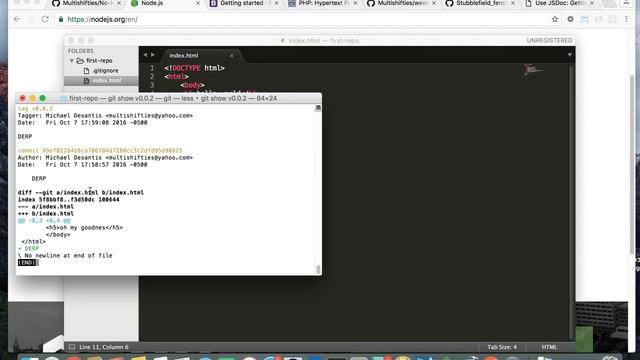This screenshot has height=360, width=640.
Task: Switch to the Multishifties/No- browser tab
Action: (85, 3)
